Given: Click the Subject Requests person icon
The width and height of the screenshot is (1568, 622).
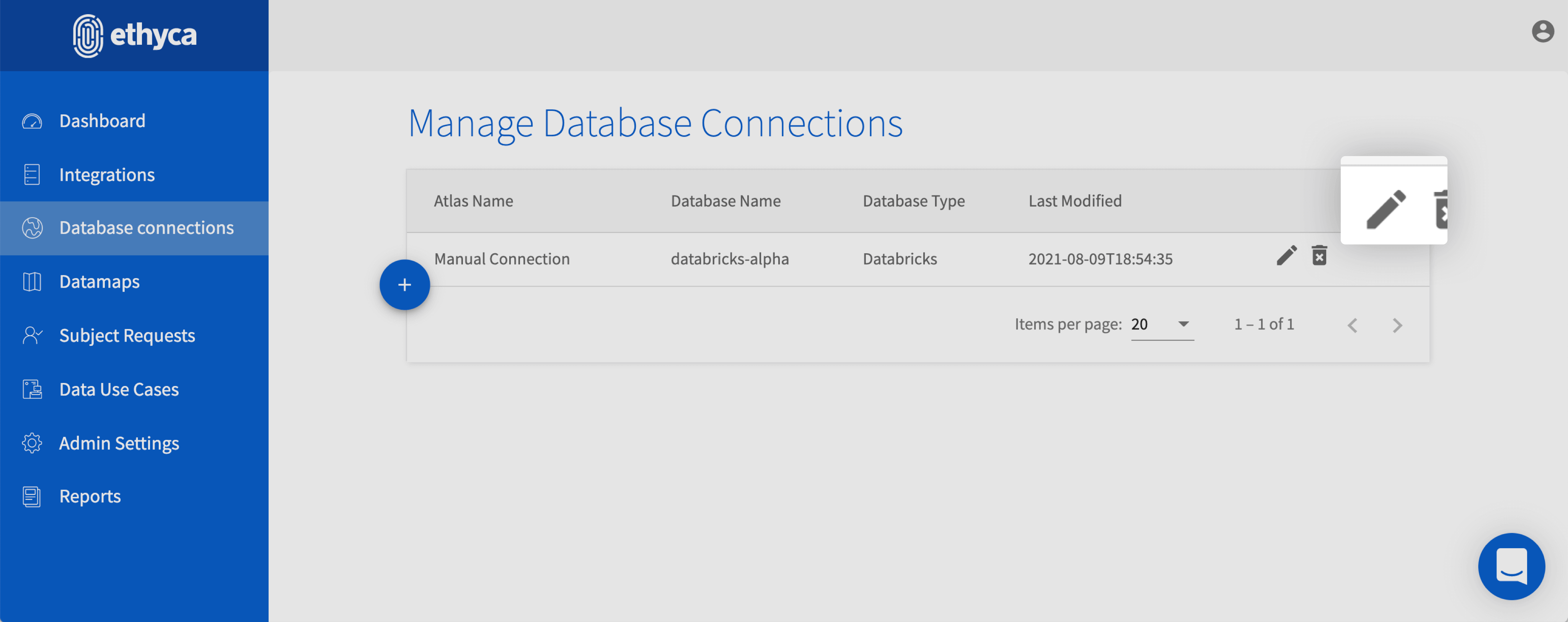Looking at the screenshot, I should pos(32,335).
